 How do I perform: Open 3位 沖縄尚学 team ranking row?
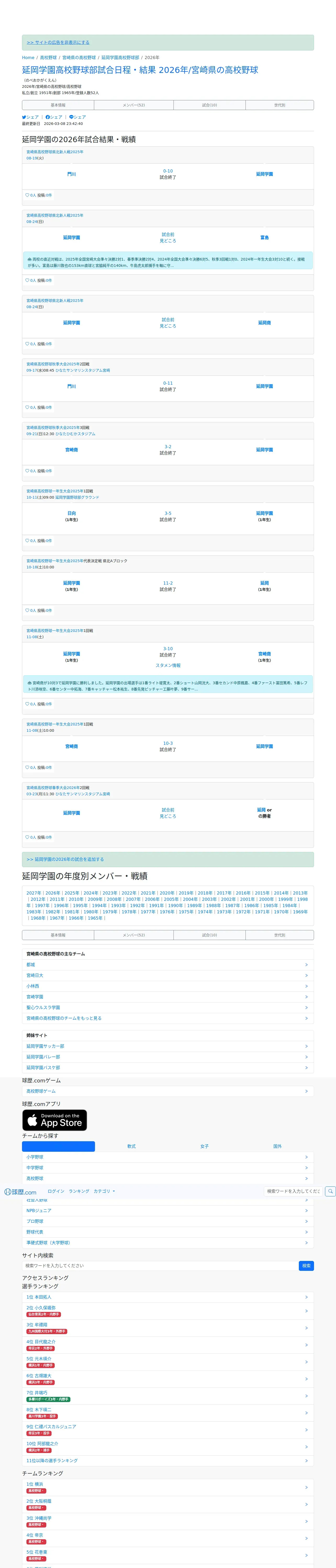tap(168, 1521)
